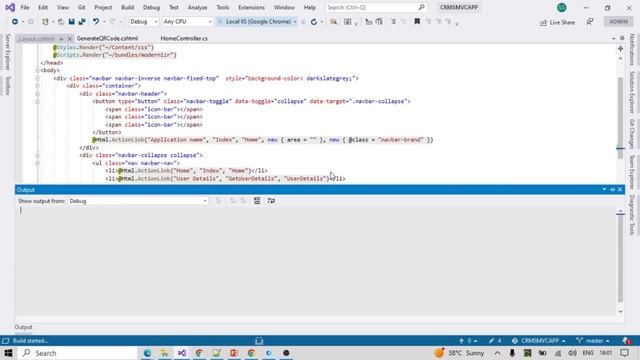Image resolution: width=640 pixels, height=360 pixels.
Task: Click the bookmark icon in toolbar
Action: (x=417, y=22)
